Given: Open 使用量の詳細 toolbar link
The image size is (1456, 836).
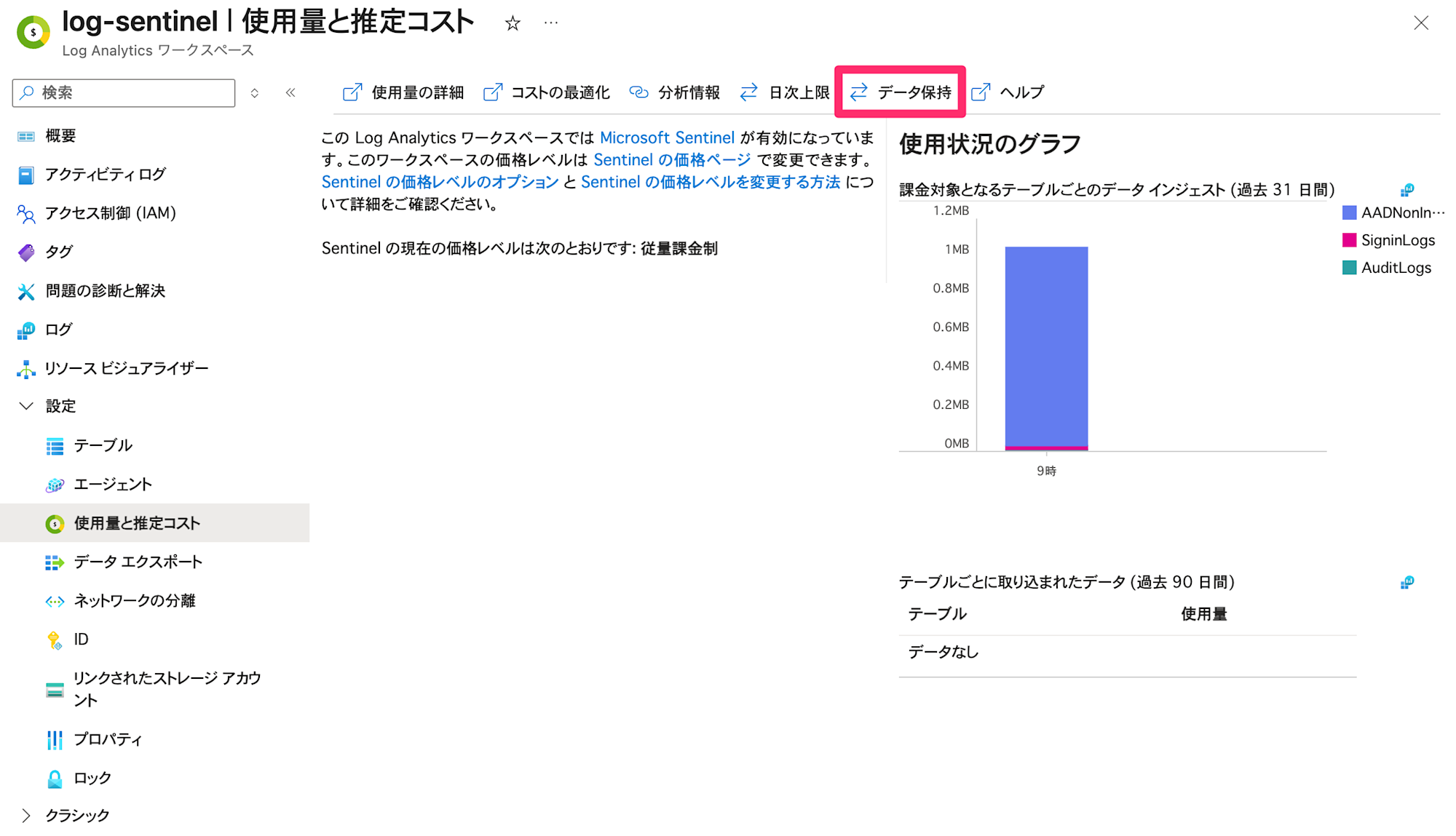Looking at the screenshot, I should click(x=403, y=92).
